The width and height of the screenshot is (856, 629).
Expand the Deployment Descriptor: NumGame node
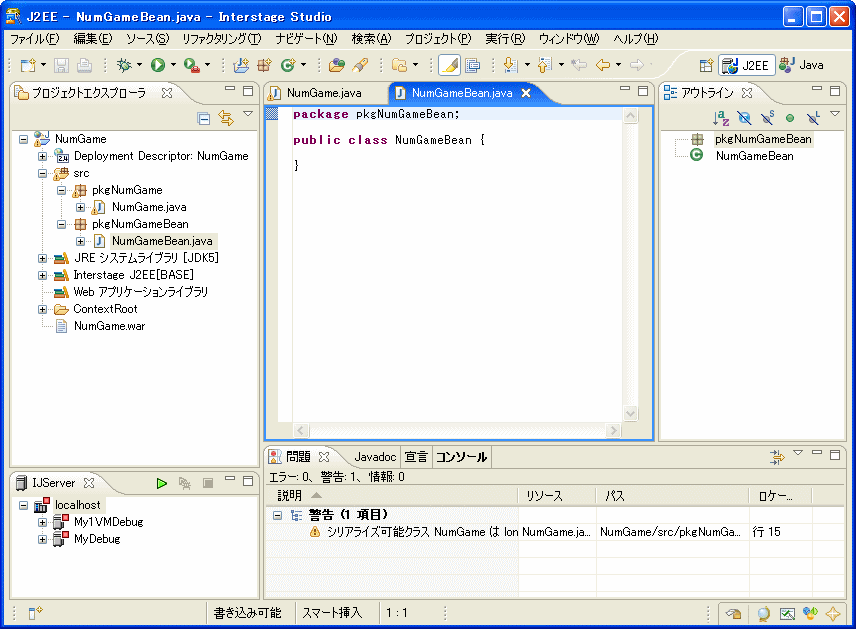[x=42, y=157]
